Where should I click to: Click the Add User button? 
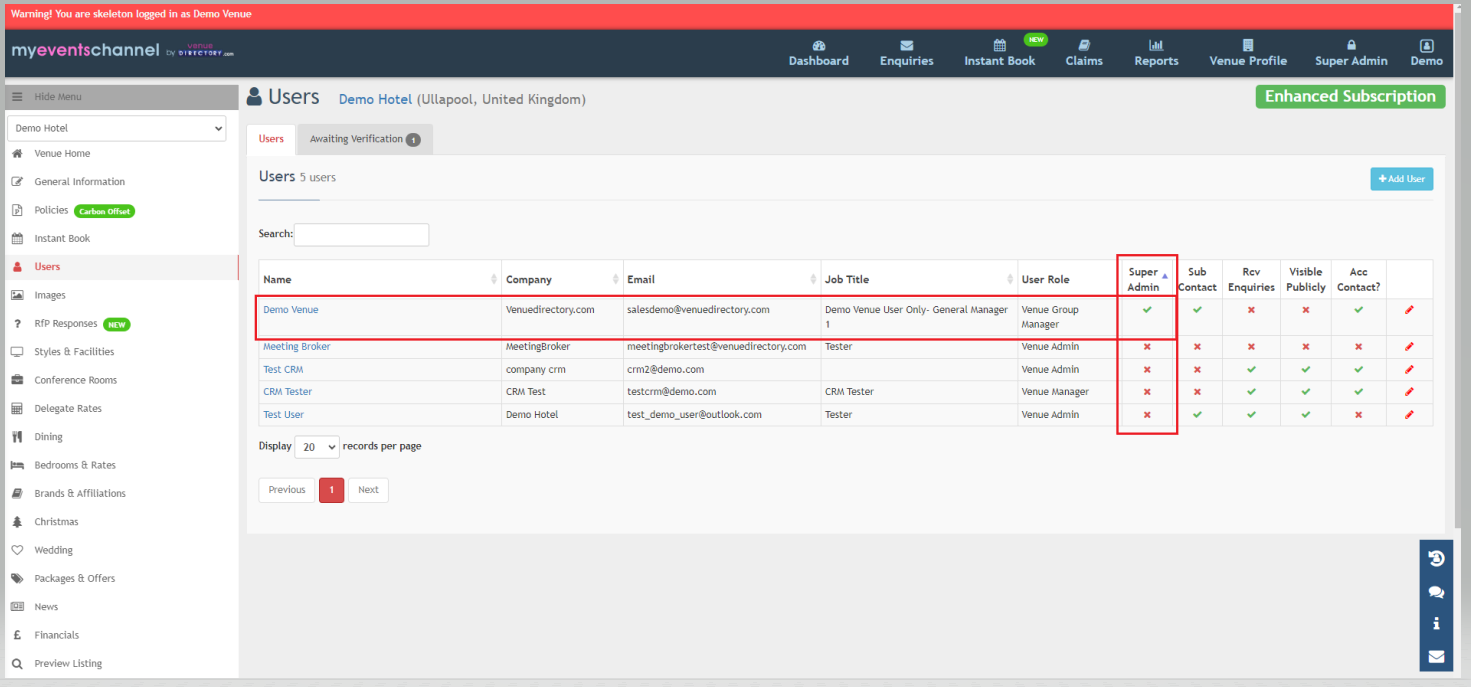[x=1401, y=179]
